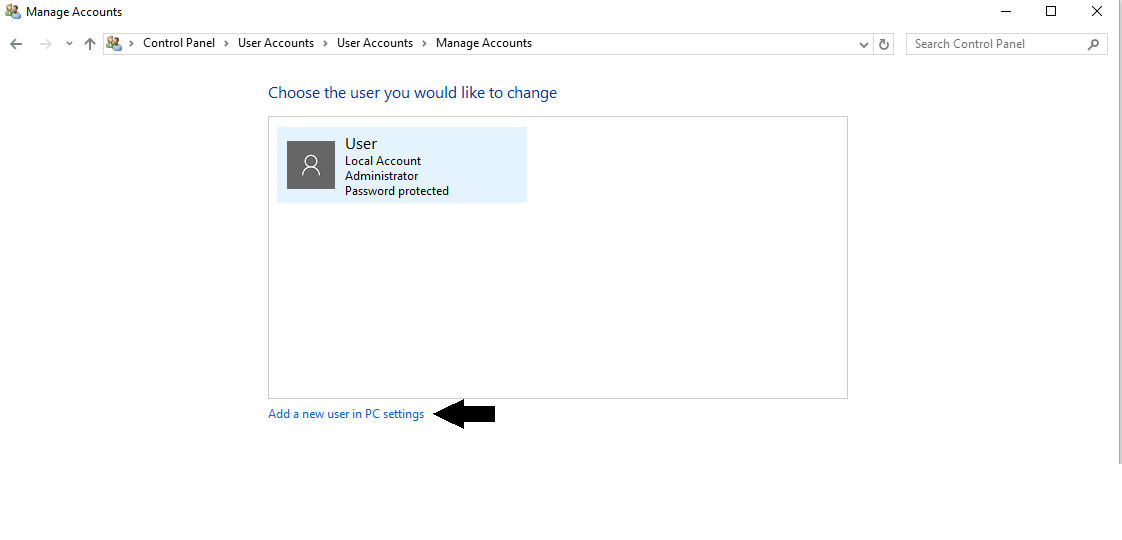Open the recent locations dropdown arrow

click(x=69, y=44)
